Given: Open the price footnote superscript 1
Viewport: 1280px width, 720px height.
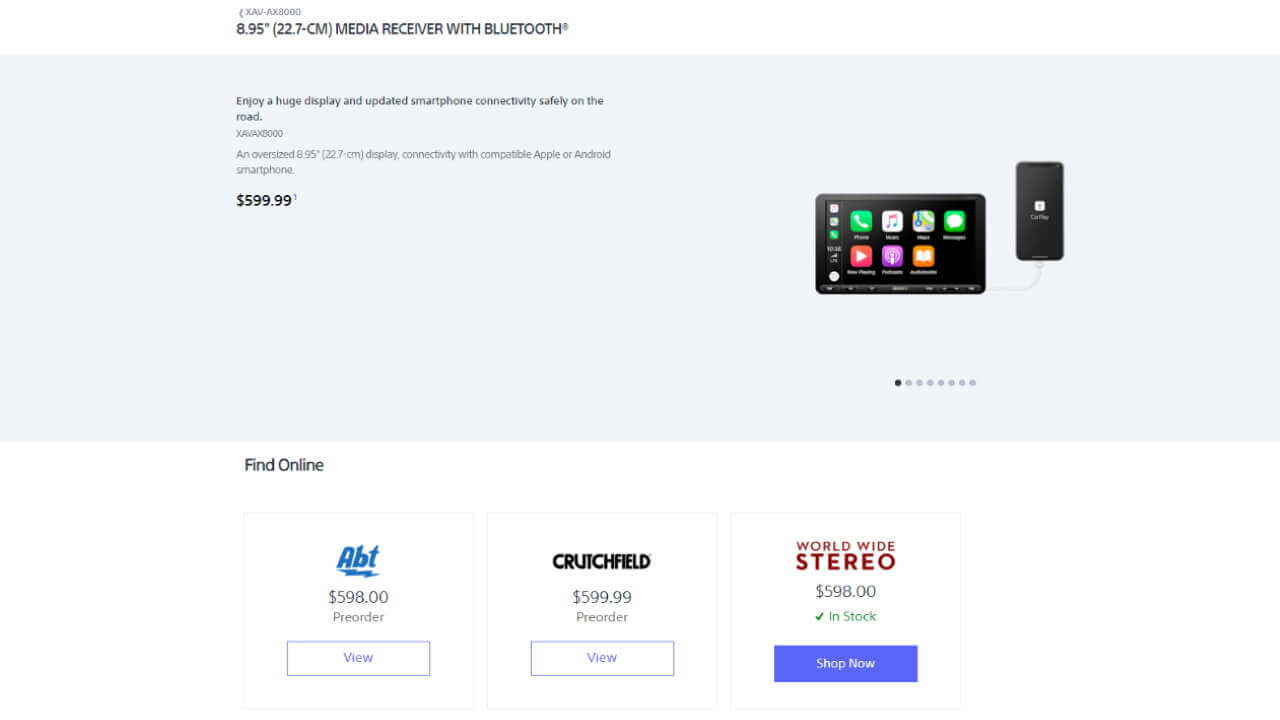Looking at the screenshot, I should (x=296, y=197).
